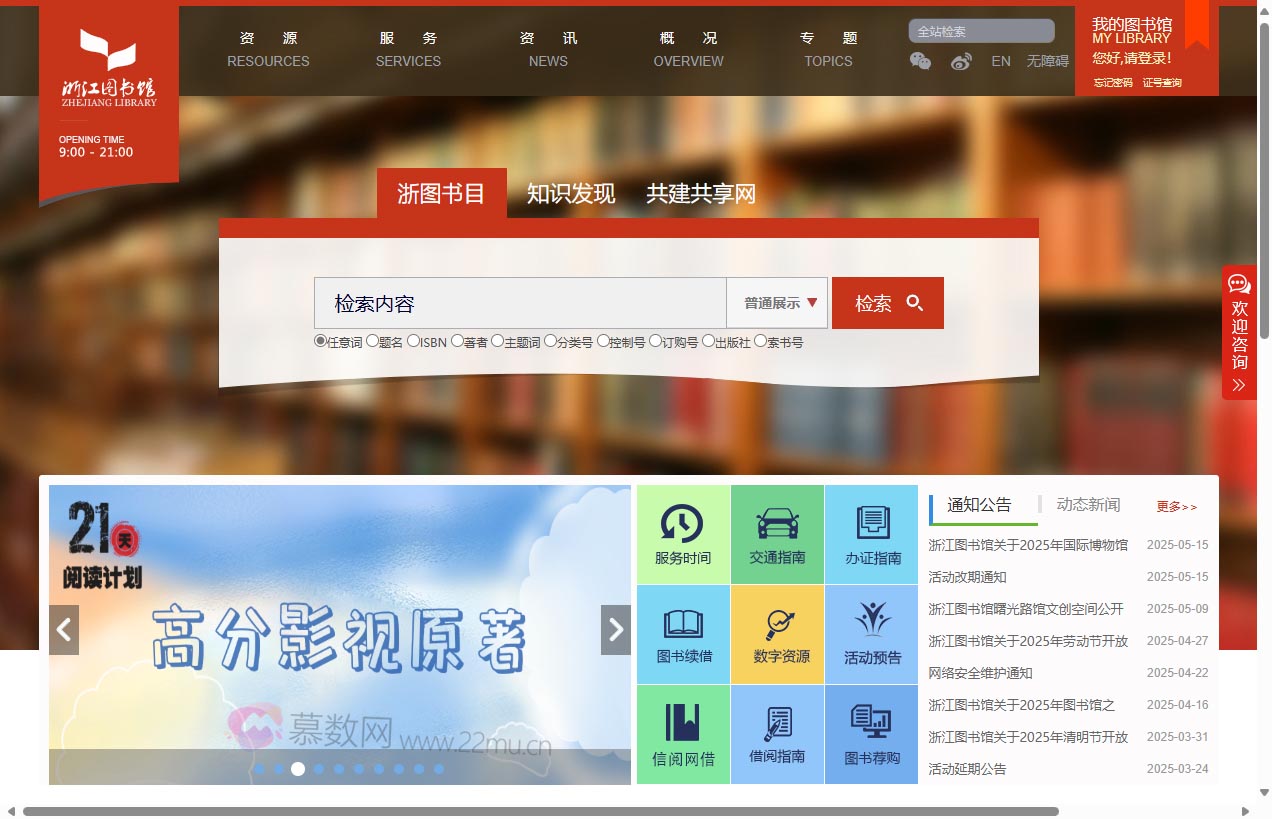Open the 普通展示 display mode dropdown
The height and width of the screenshot is (819, 1272).
778,302
